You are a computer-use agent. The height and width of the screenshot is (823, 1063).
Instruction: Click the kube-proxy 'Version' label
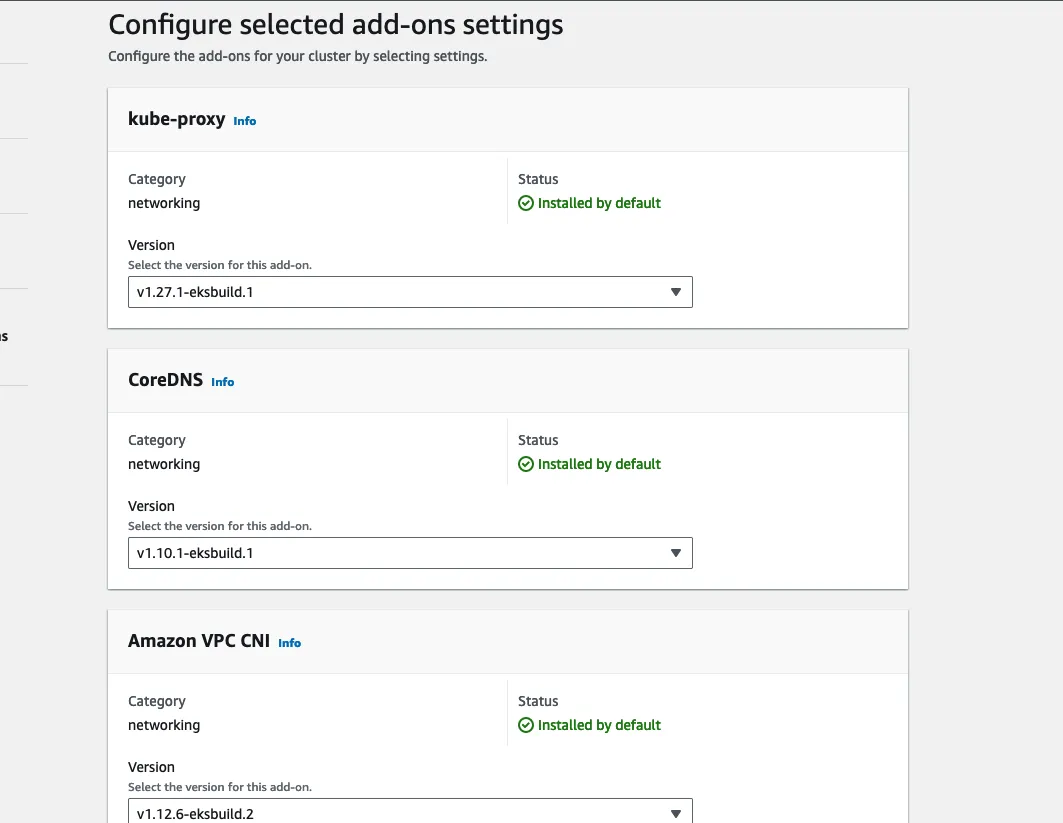[x=151, y=245]
